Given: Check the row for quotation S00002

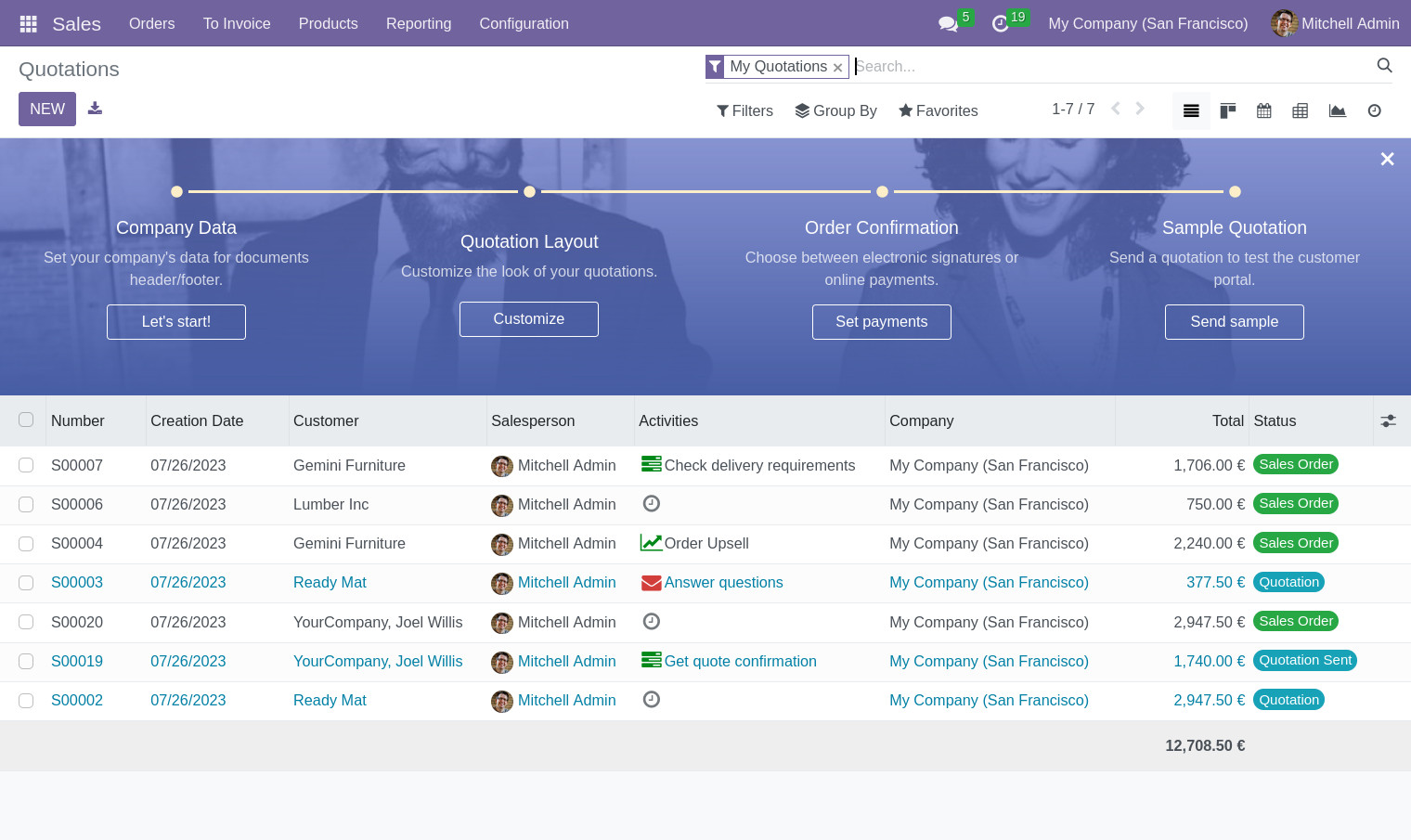Looking at the screenshot, I should [26, 701].
